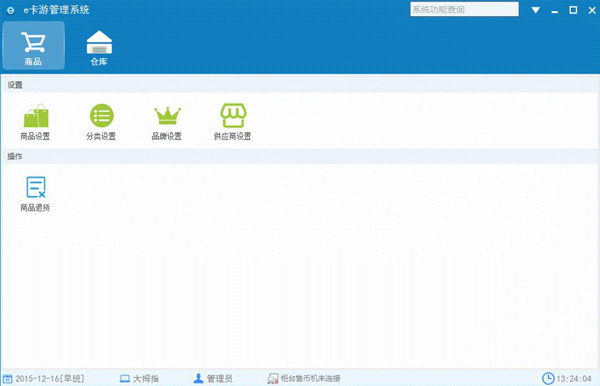Click the 大拇指 computer icon
The width and height of the screenshot is (600, 386).
pyautogui.click(x=125, y=379)
